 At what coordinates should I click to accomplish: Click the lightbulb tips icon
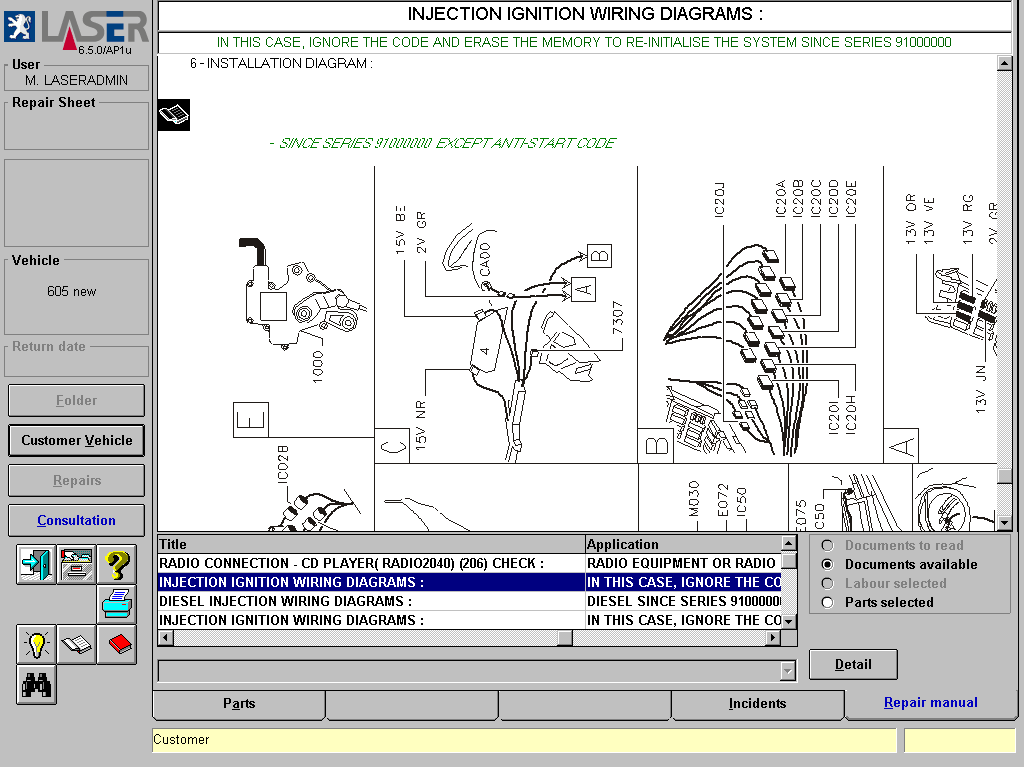36,645
